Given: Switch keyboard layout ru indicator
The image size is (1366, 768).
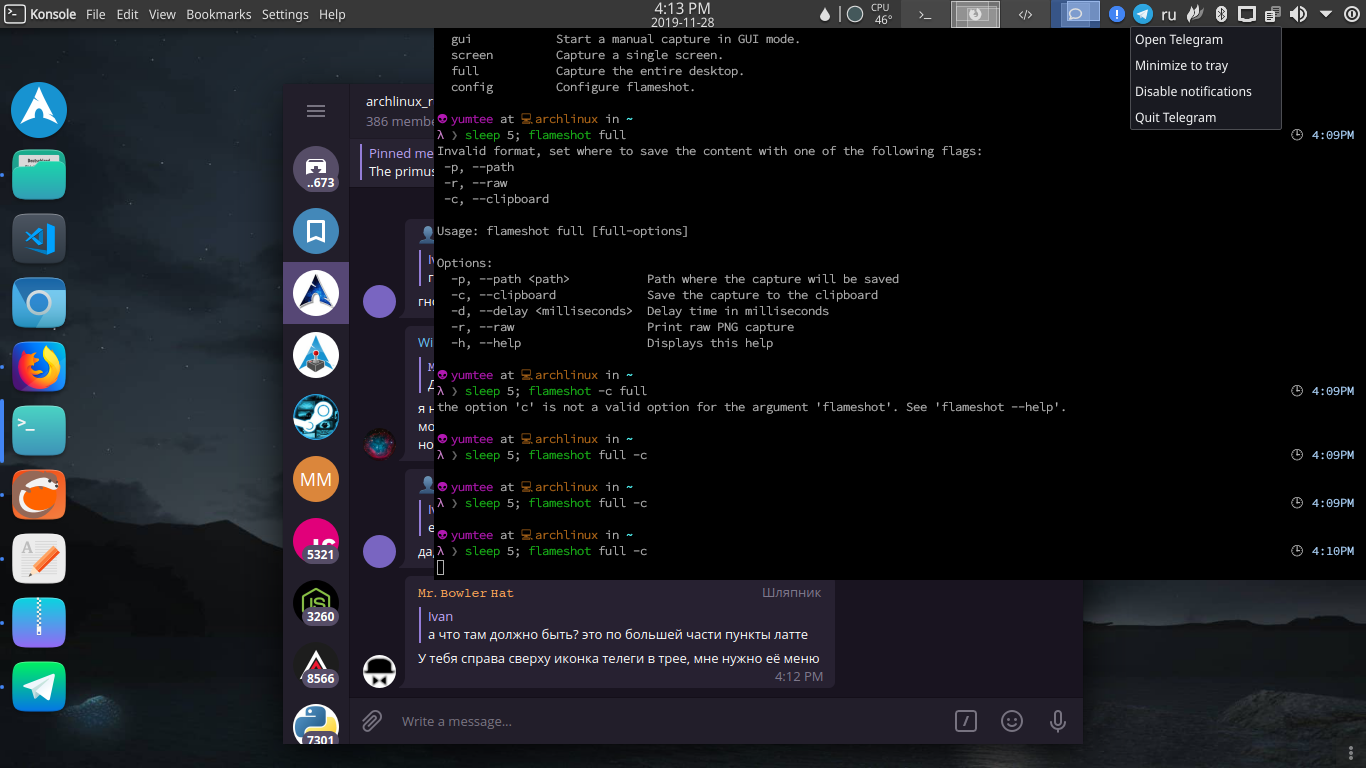Looking at the screenshot, I should pos(1168,14).
